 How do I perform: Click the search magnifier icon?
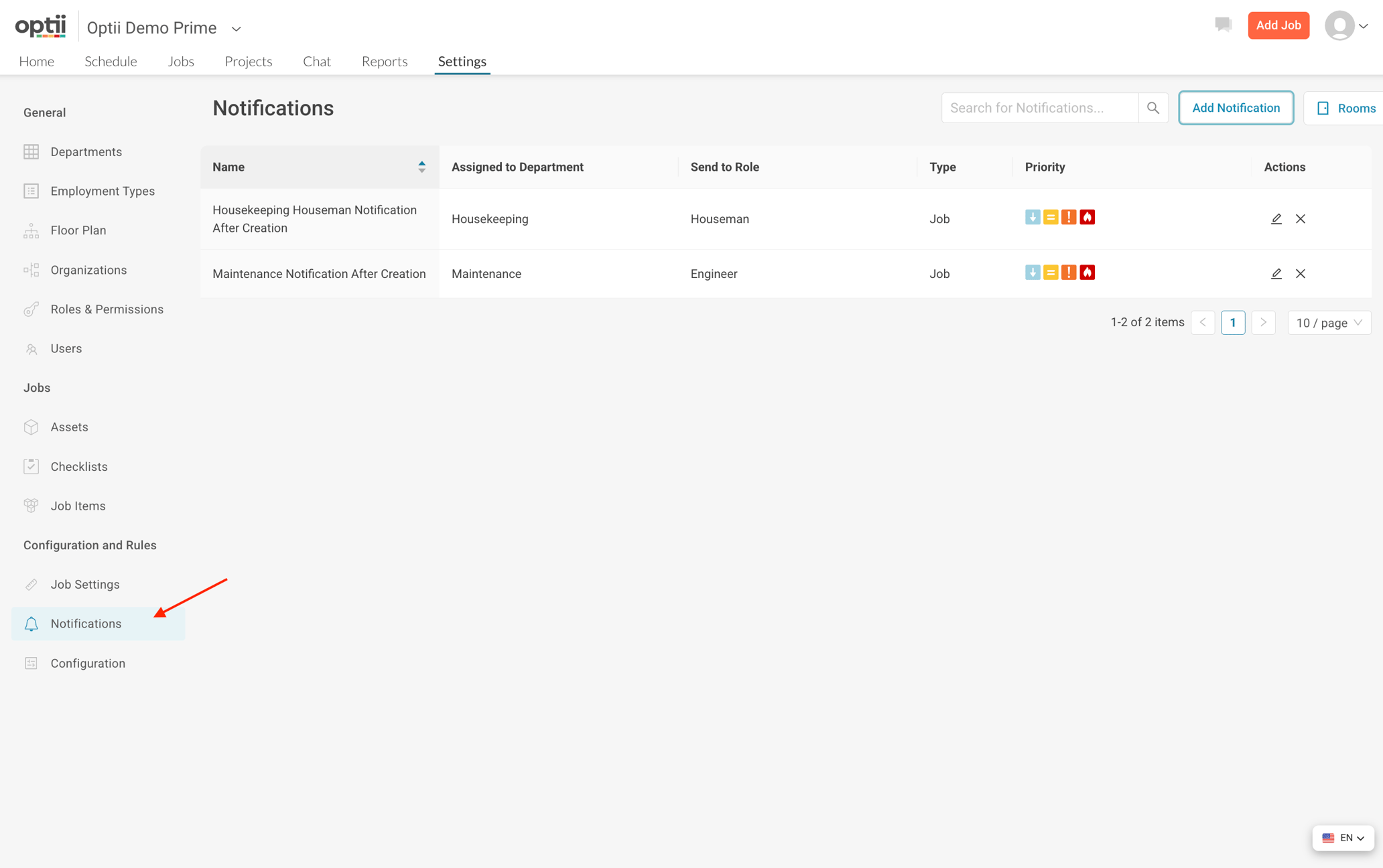click(x=1152, y=108)
